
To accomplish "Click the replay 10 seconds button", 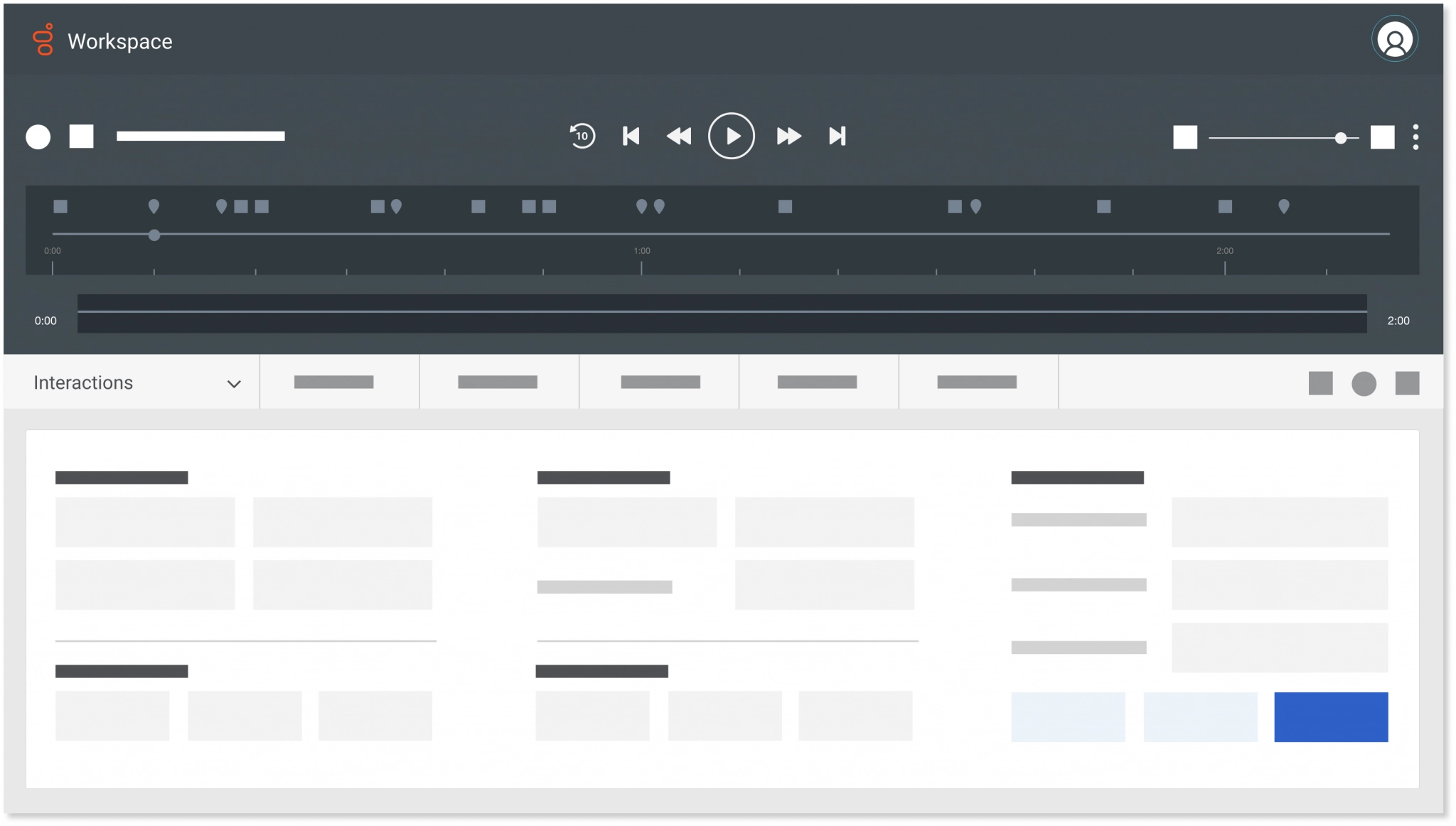I will (581, 135).
